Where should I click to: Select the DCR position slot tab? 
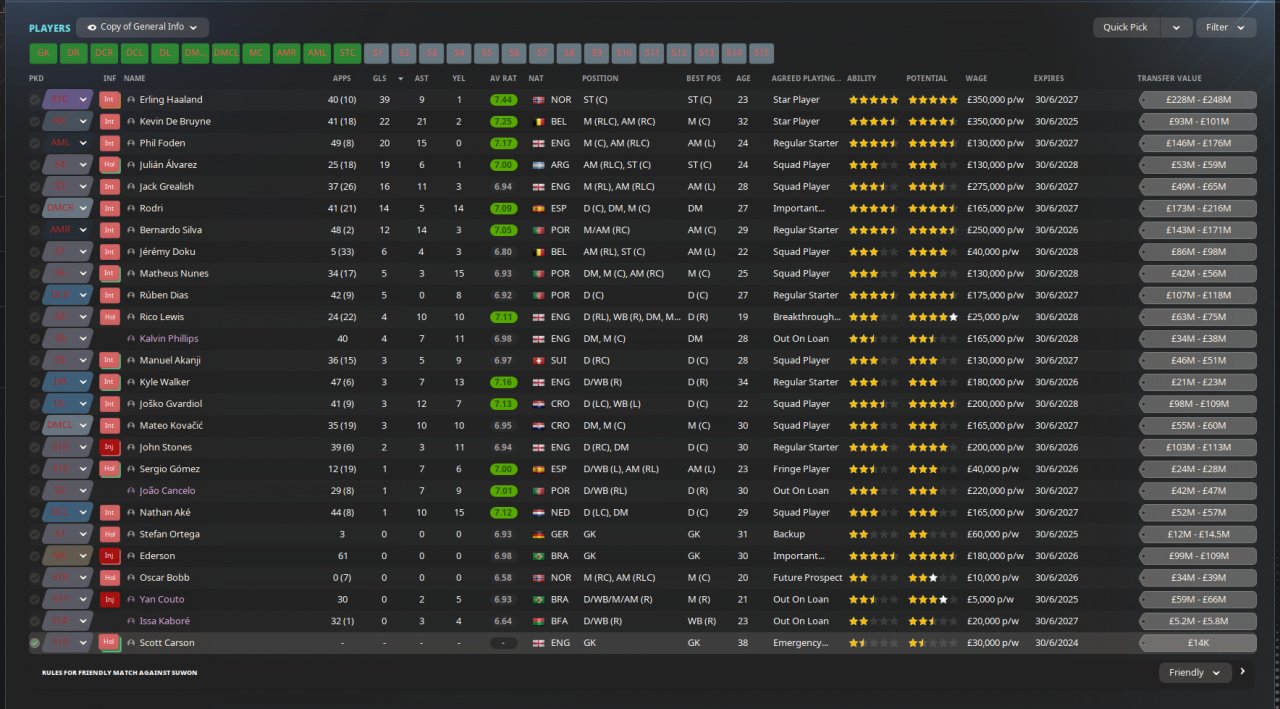tap(104, 54)
